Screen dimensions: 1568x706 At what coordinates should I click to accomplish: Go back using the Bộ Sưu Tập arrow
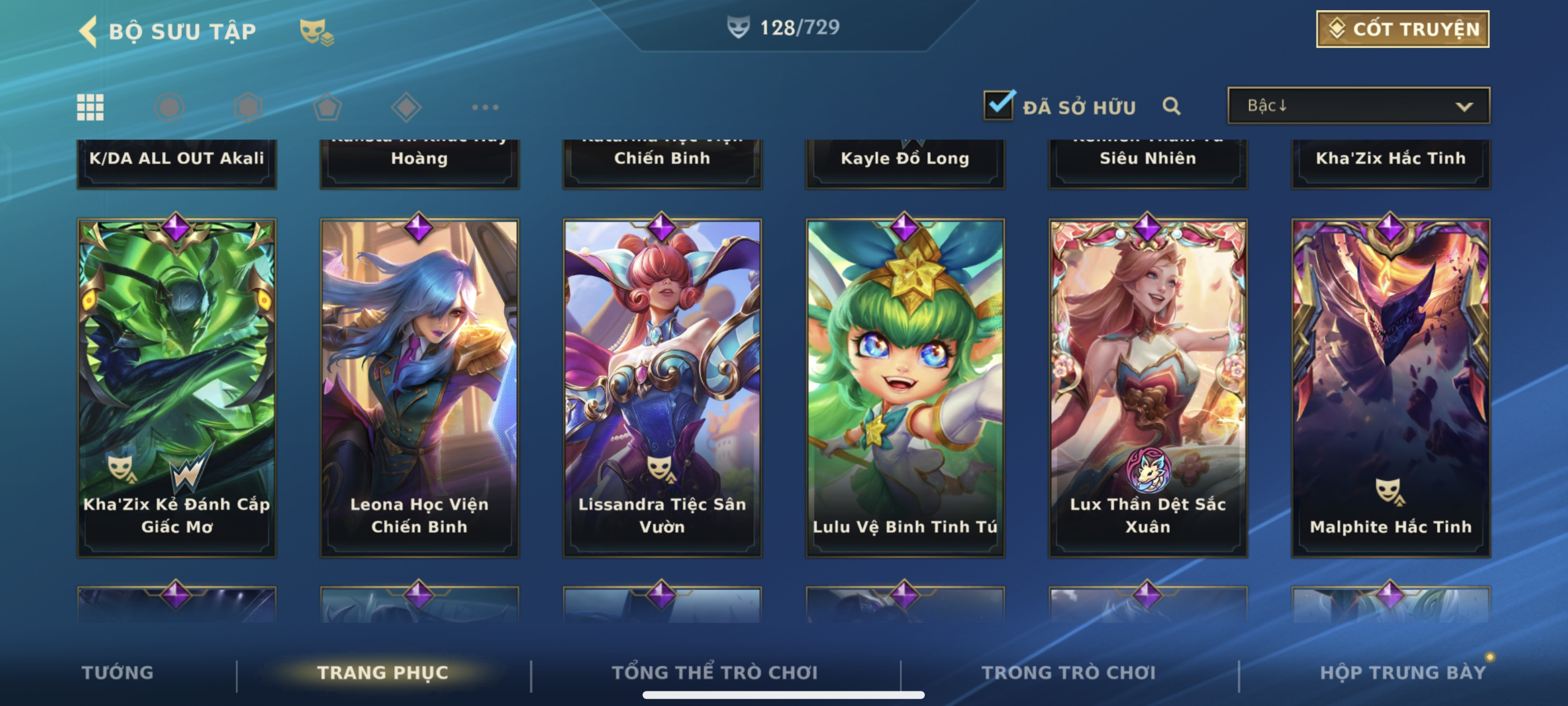click(88, 31)
